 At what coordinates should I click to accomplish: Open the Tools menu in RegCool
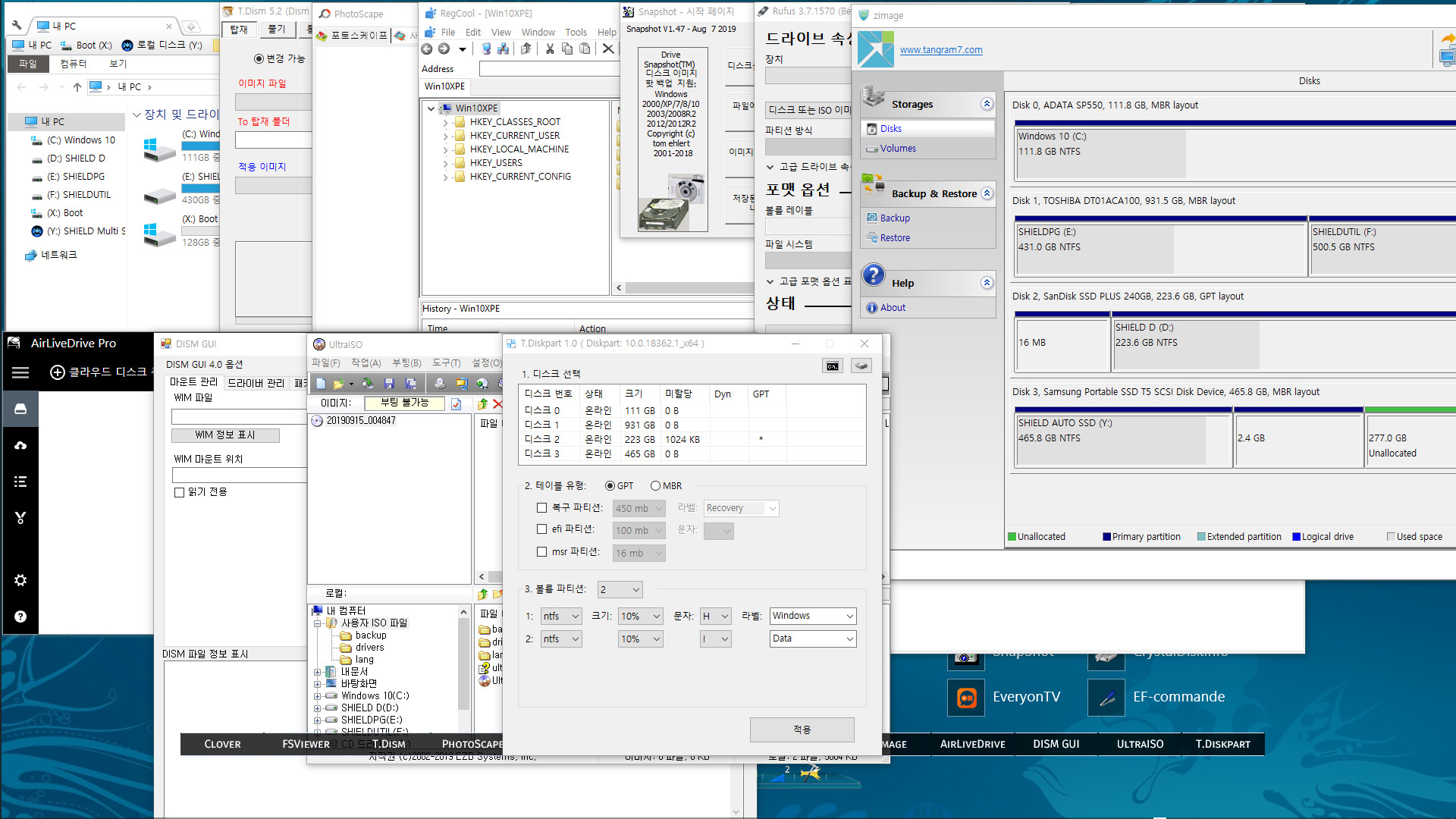[x=576, y=33]
